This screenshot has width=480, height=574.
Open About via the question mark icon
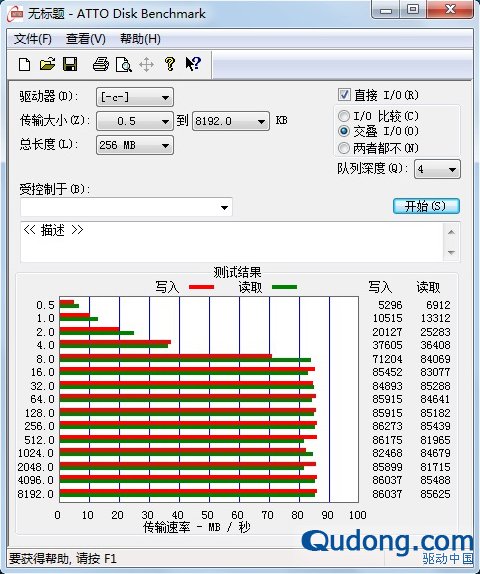tap(170, 64)
